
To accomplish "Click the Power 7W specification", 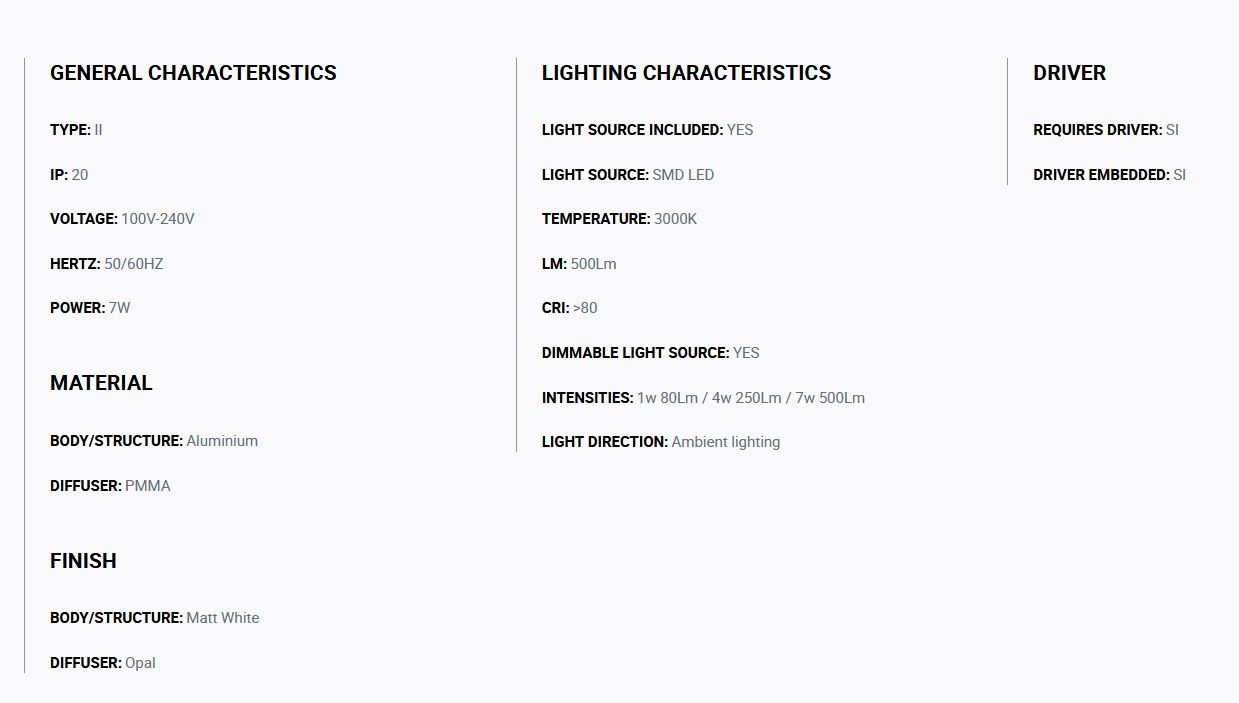I will coord(90,308).
